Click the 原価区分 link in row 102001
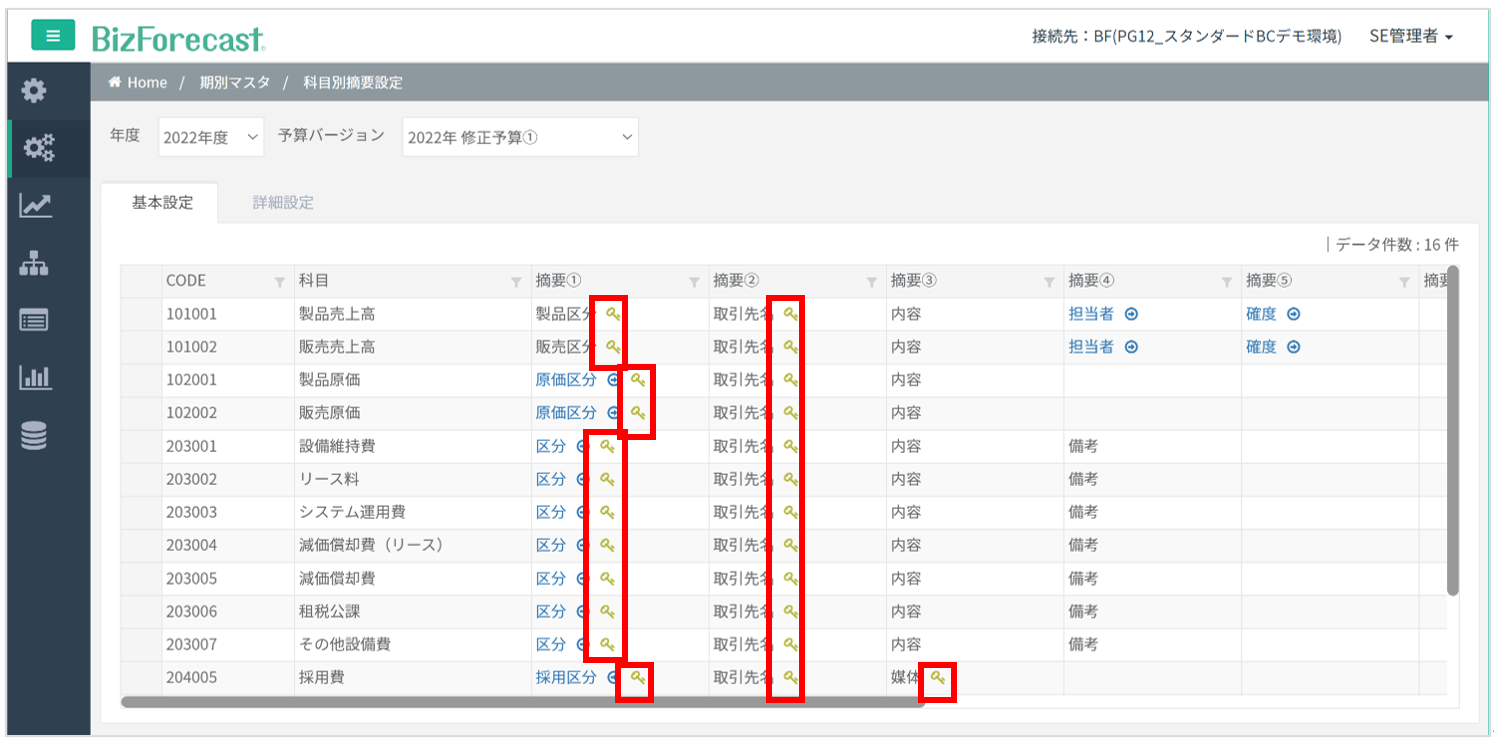The image size is (1494, 739). click(566, 380)
